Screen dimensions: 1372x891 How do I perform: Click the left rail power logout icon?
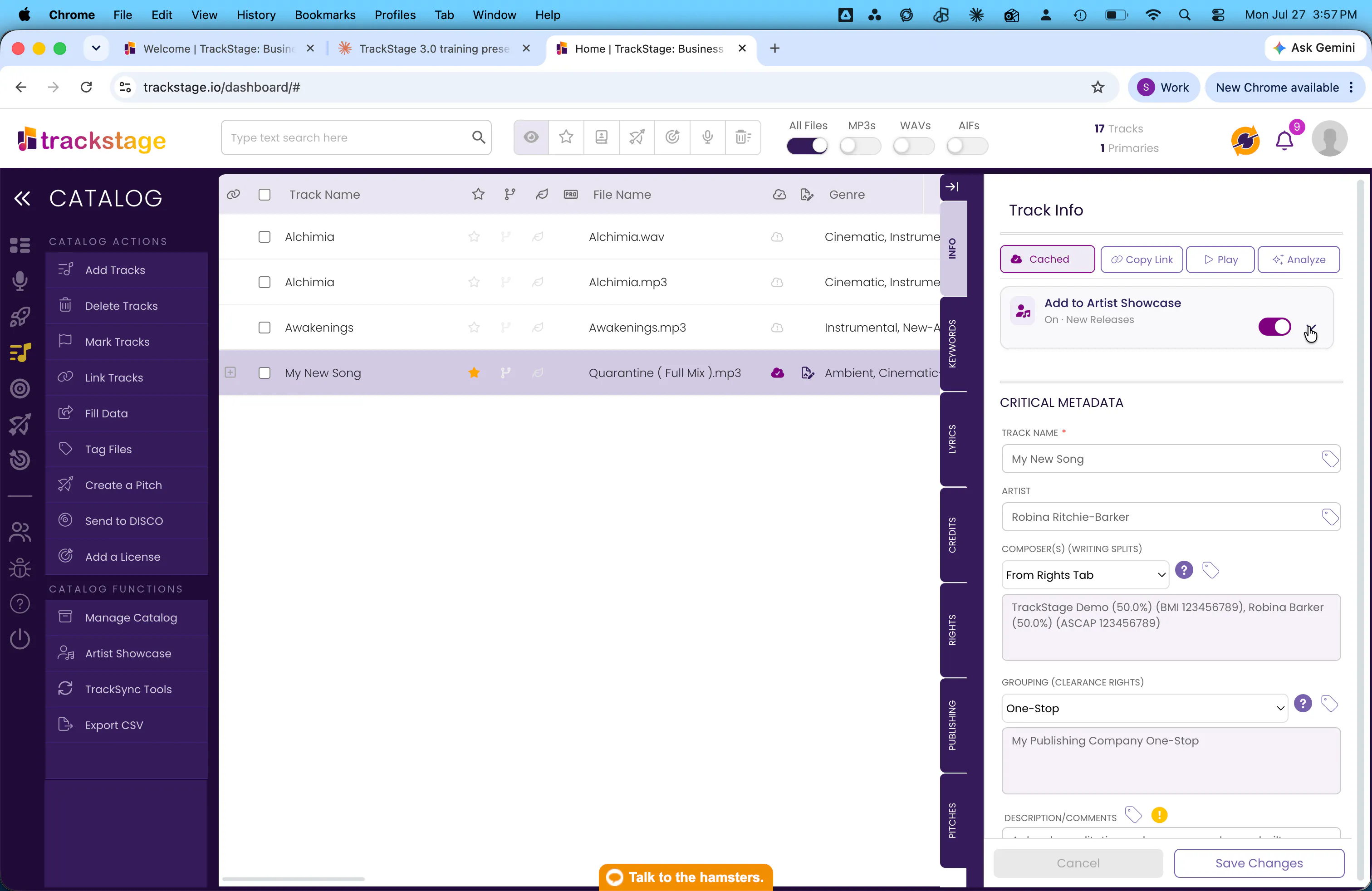click(20, 639)
